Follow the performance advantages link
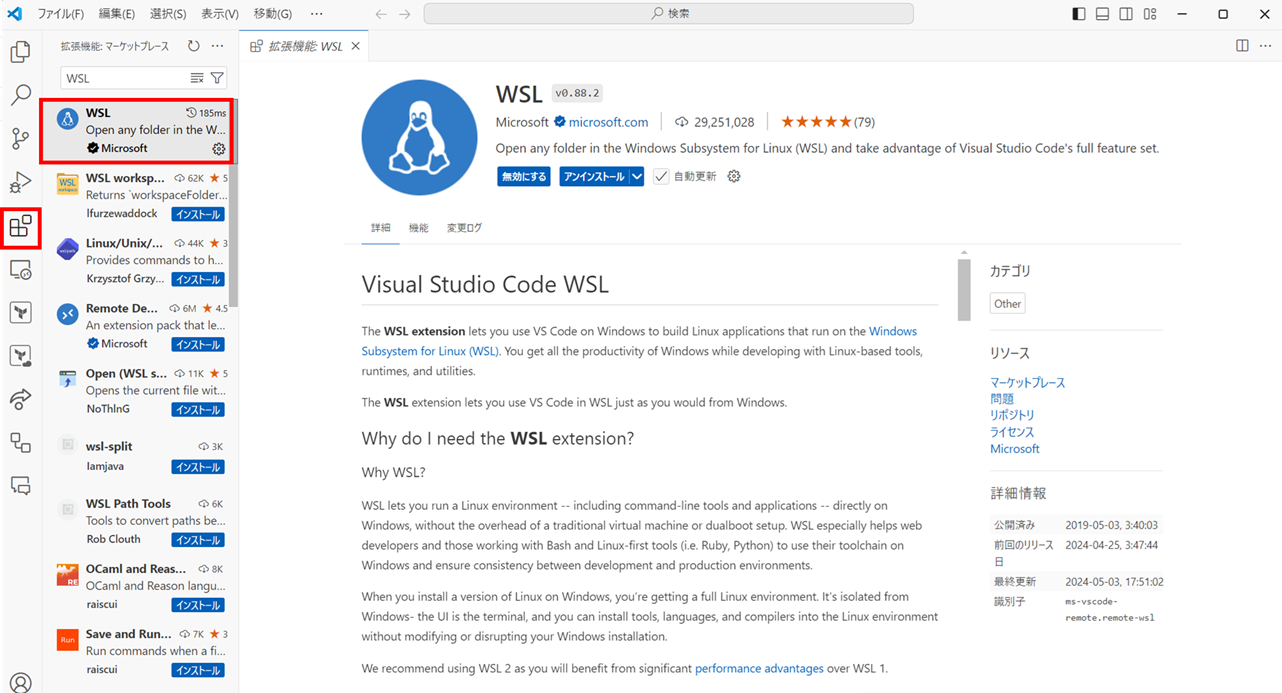The image size is (1282, 693). (x=759, y=668)
